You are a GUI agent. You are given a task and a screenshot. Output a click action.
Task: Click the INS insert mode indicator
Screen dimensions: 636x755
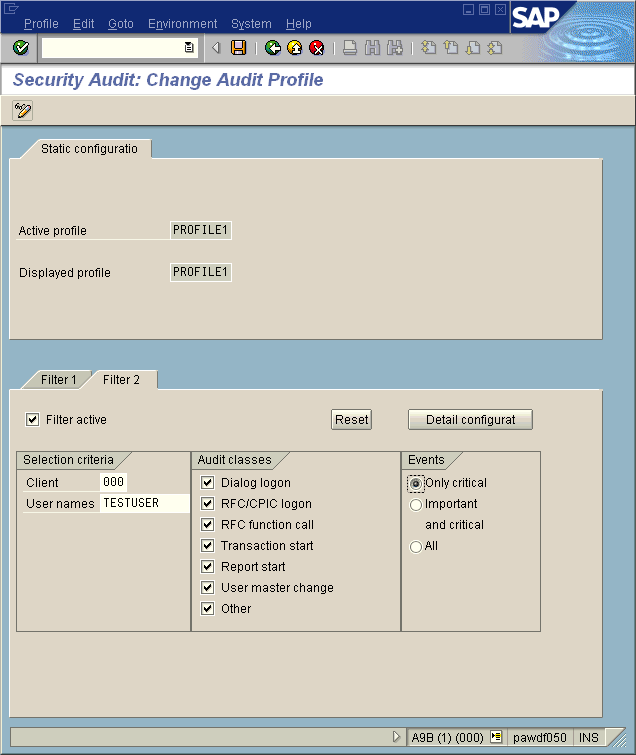(x=588, y=737)
